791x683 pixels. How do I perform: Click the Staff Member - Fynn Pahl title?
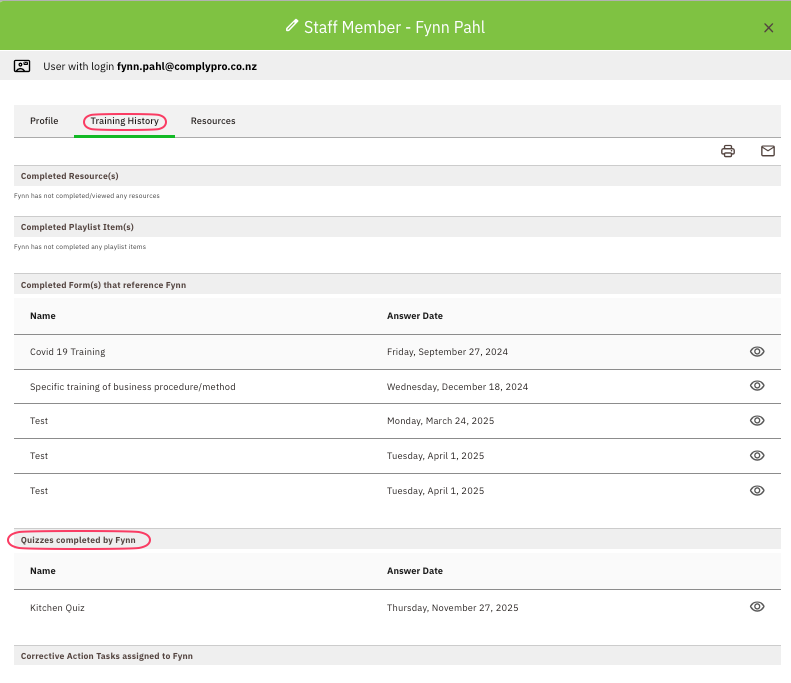coord(394,27)
